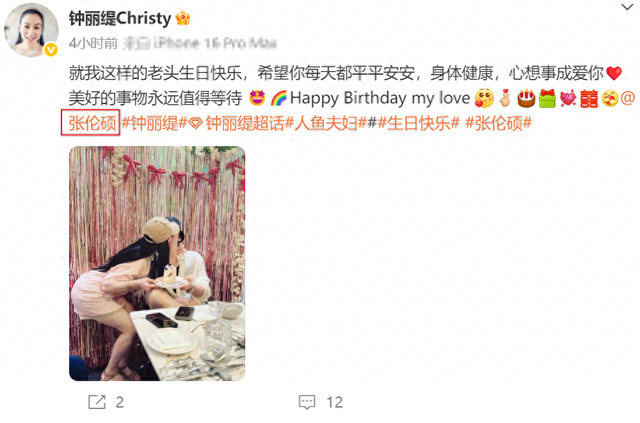This screenshot has width=640, height=423.
Task: Click the red heart emoji
Action: (613, 73)
